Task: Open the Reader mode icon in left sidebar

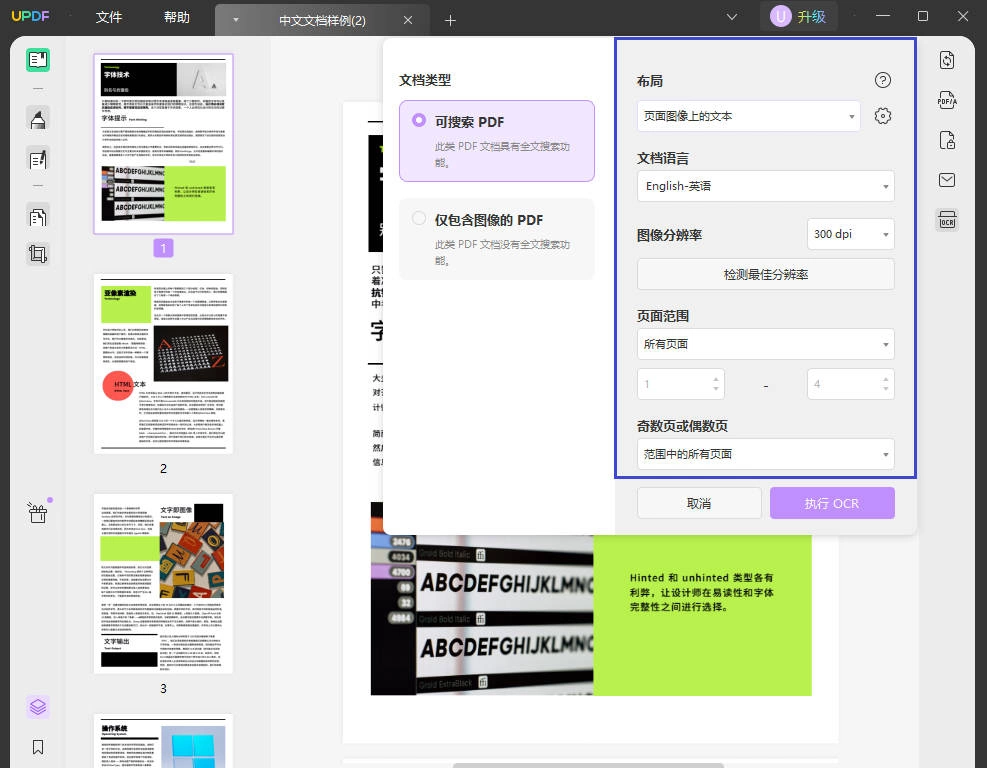Action: (38, 60)
